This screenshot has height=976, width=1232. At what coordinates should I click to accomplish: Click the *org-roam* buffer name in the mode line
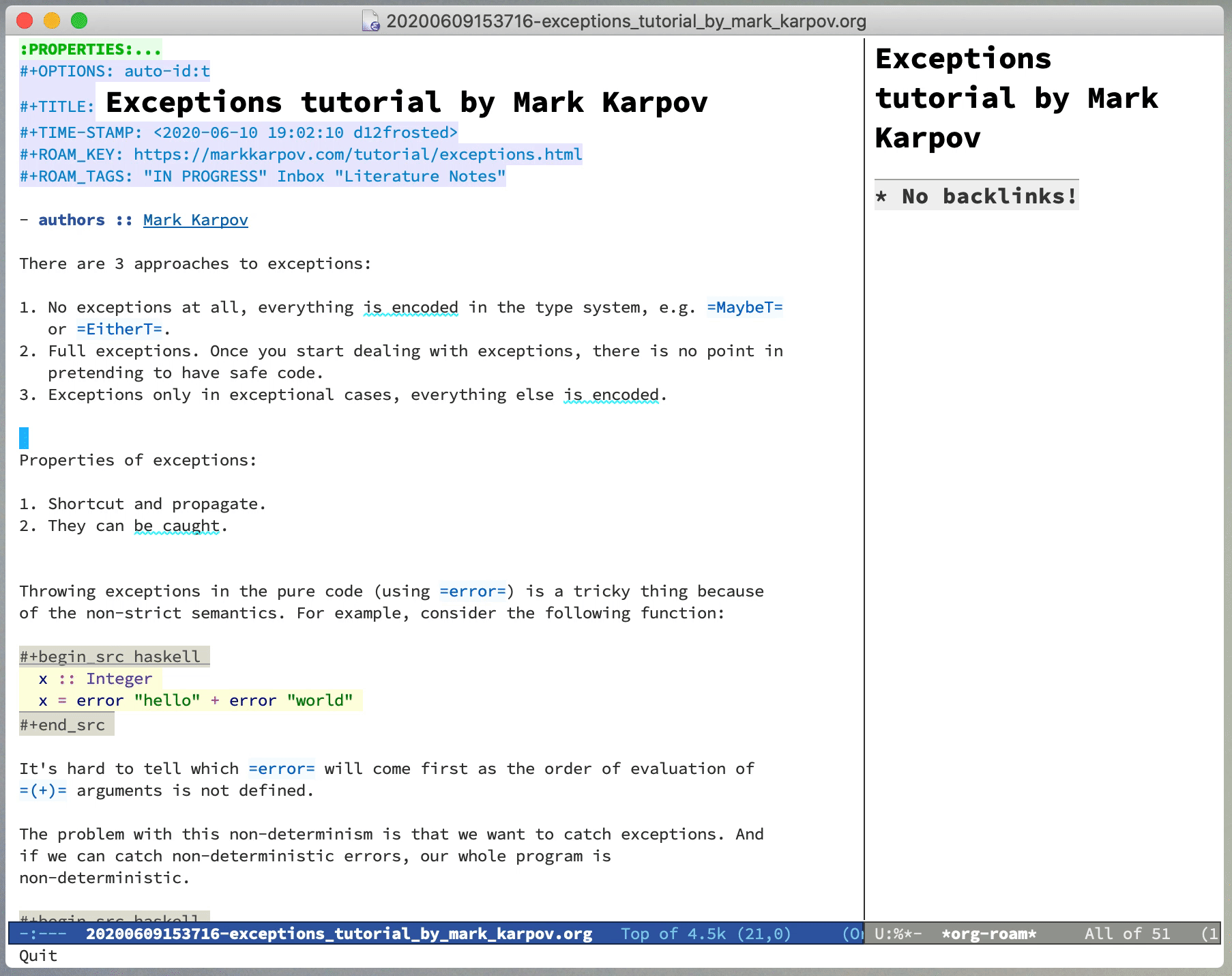tap(988, 934)
